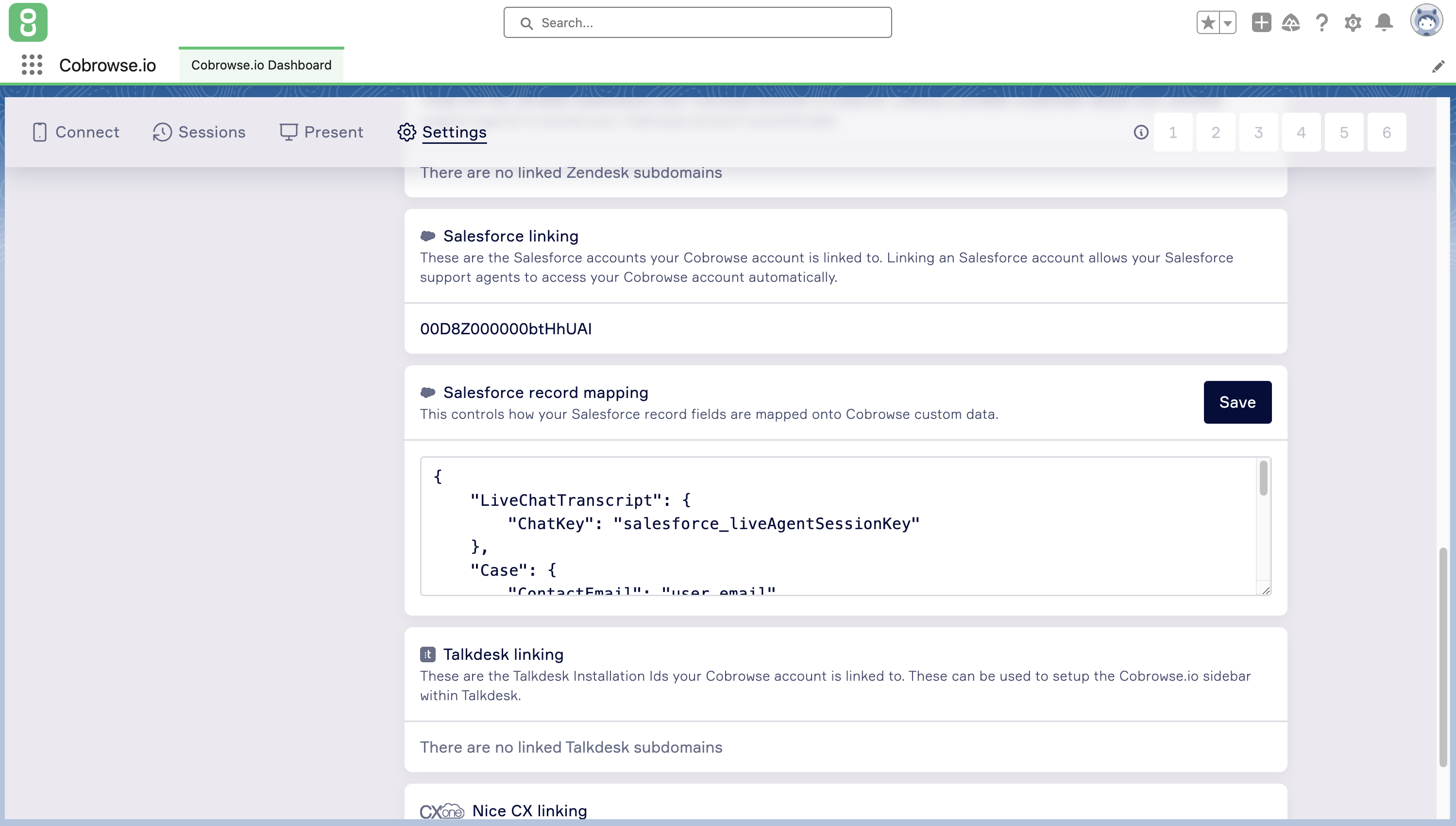This screenshot has height=826, width=1456.
Task: Click the favorites star icon
Action: tap(1208, 23)
